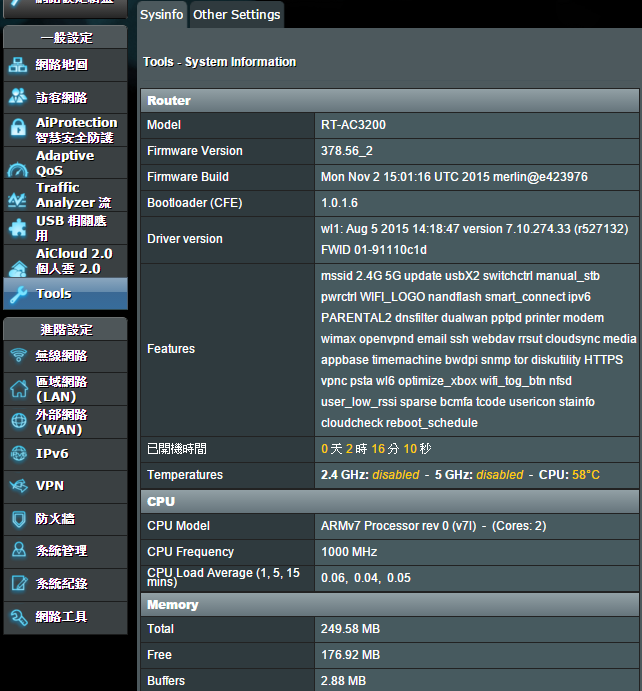Click the 1000 MHz CPU frequency value
Image resolution: width=642 pixels, height=691 pixels.
349,552
